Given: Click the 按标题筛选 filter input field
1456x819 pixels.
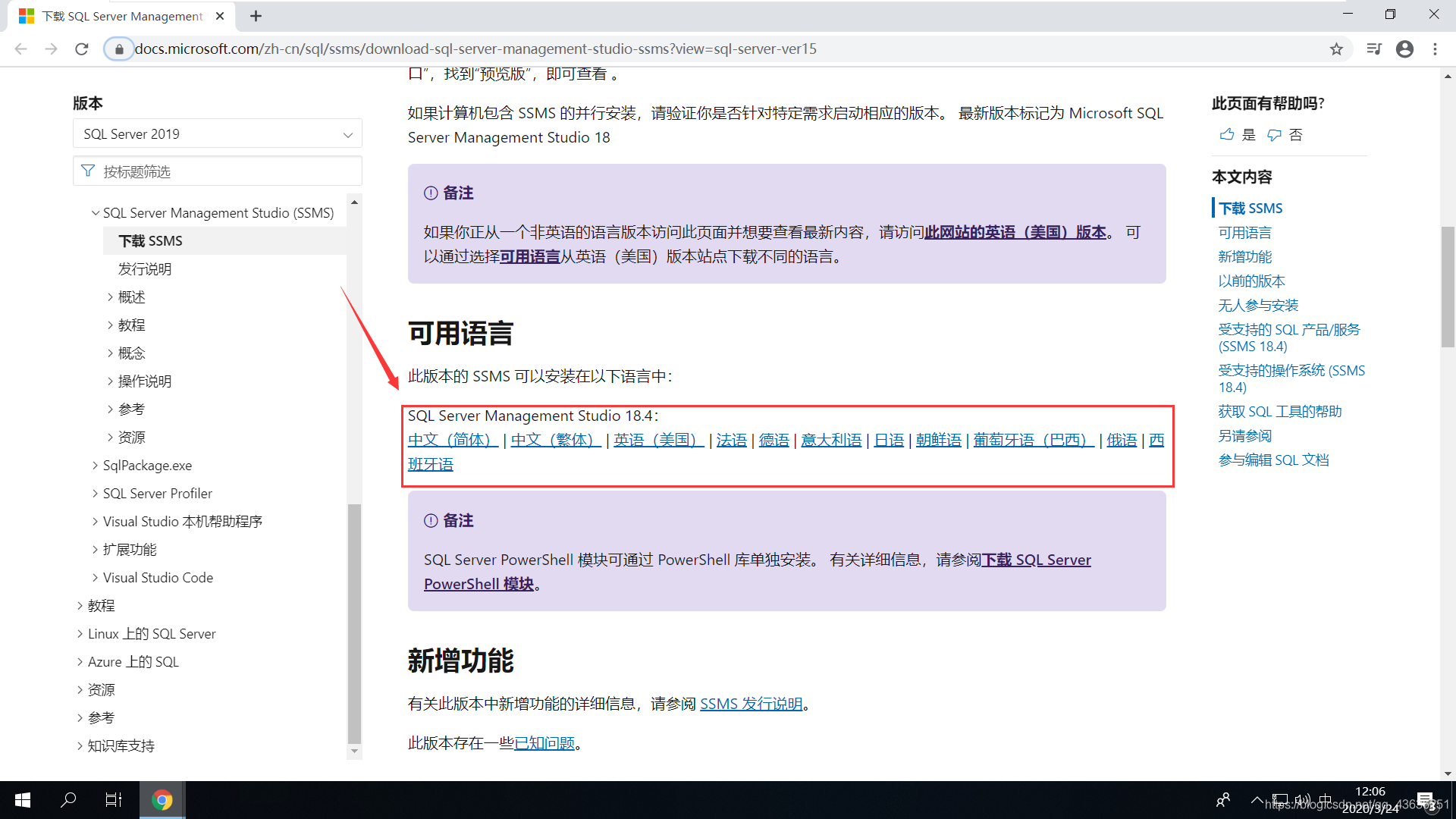Looking at the screenshot, I should pyautogui.click(x=218, y=171).
